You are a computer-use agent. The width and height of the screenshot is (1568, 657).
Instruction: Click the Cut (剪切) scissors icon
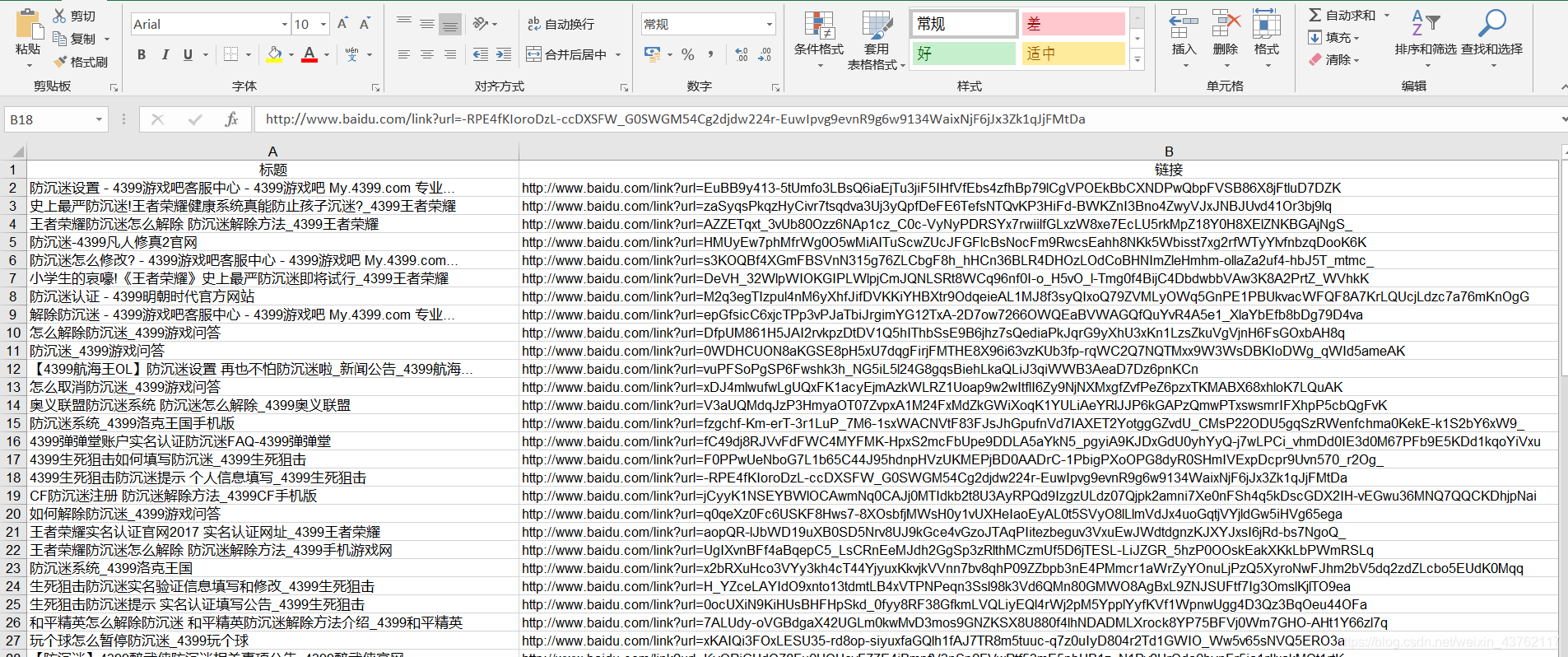click(59, 16)
